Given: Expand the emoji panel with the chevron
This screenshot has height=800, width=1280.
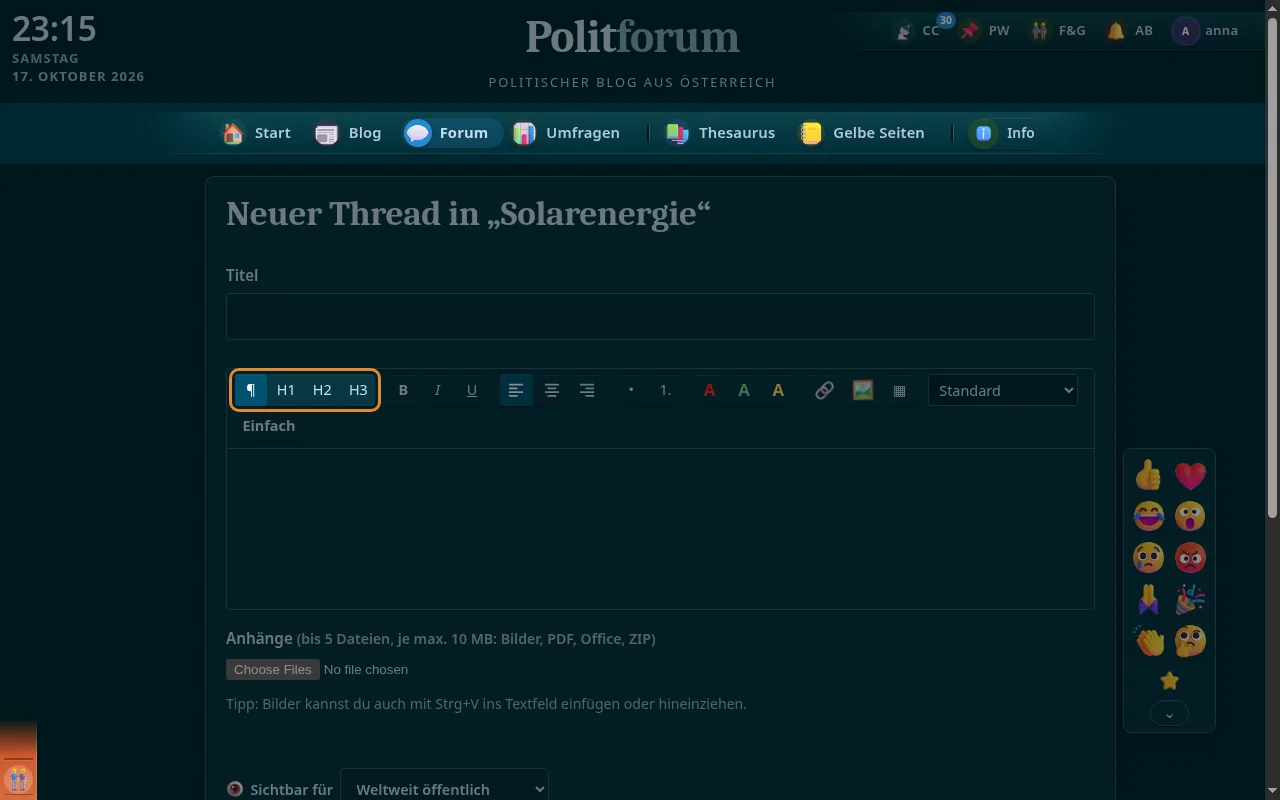Looking at the screenshot, I should [1169, 714].
